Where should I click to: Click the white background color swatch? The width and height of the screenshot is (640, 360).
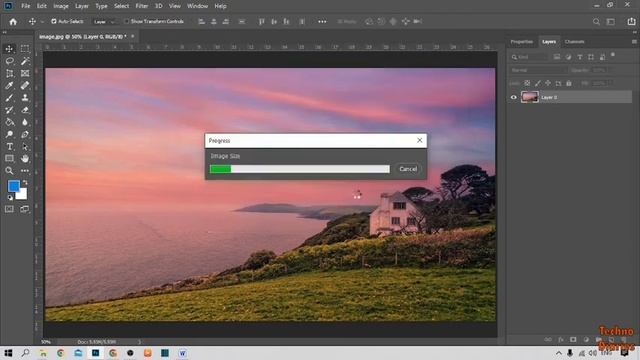pyautogui.click(x=23, y=195)
